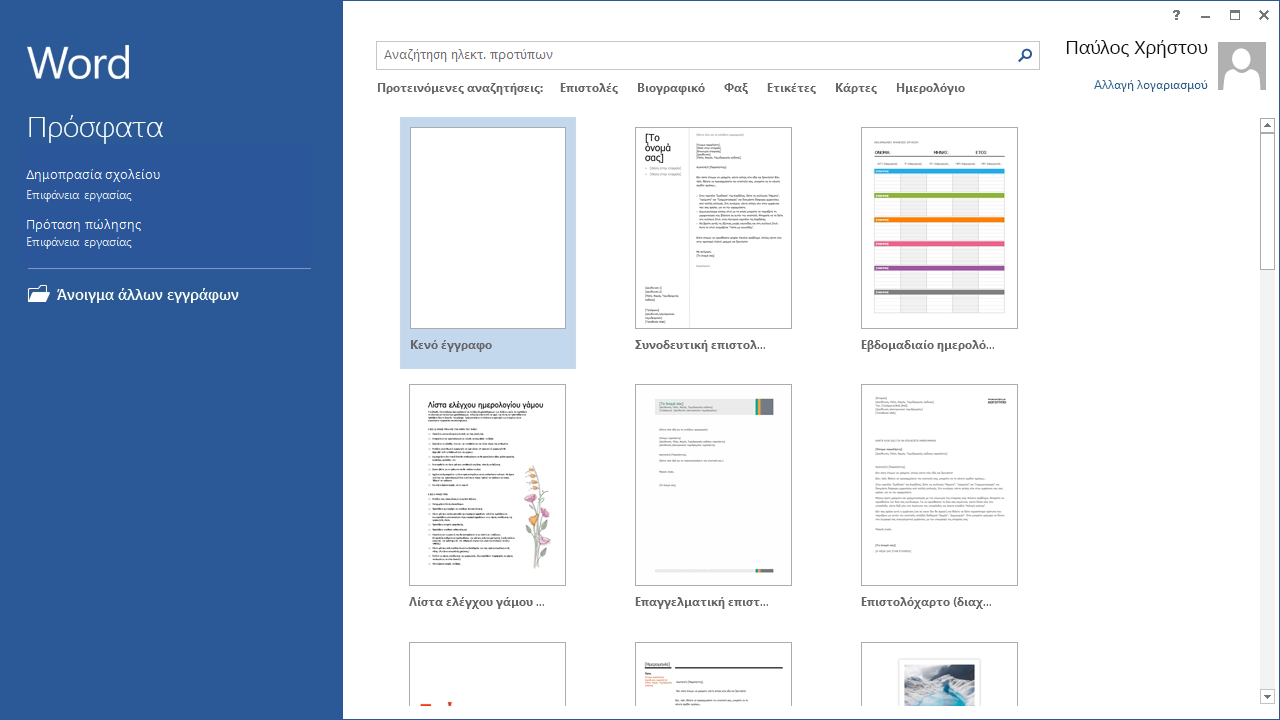The image size is (1280, 720).
Task: Open the Help question mark icon
Action: [1177, 15]
